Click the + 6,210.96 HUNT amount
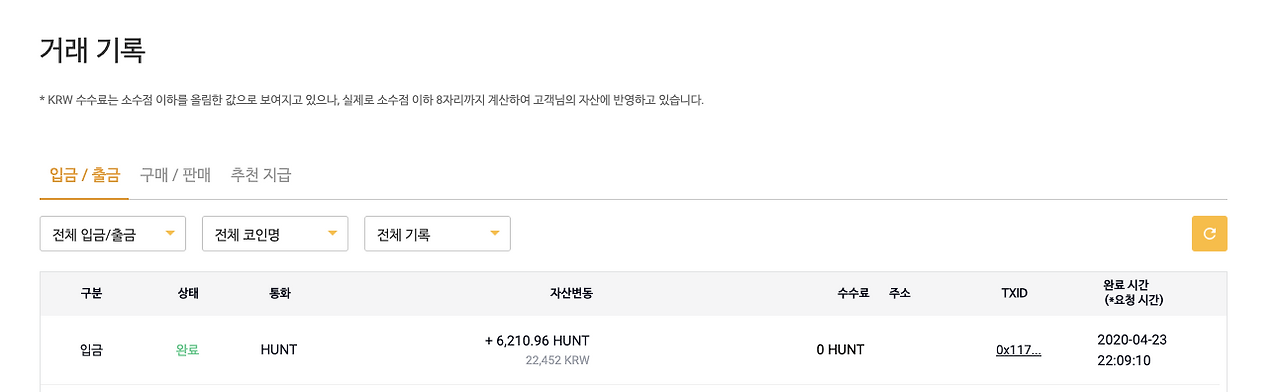Viewport: 1280px width, 392px height. (537, 340)
